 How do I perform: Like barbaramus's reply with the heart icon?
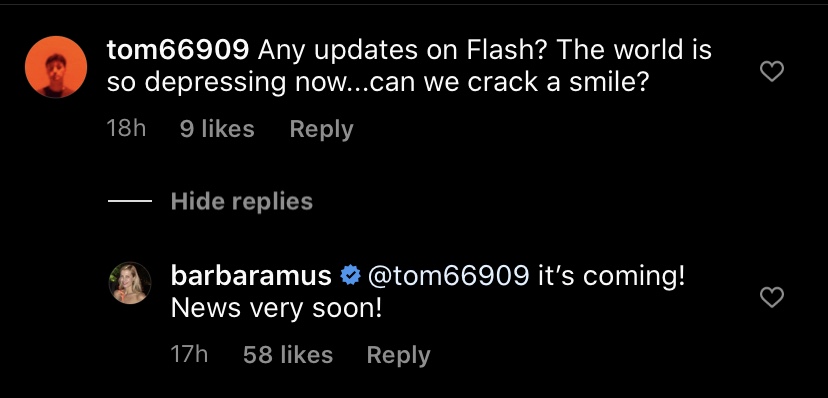(x=771, y=298)
